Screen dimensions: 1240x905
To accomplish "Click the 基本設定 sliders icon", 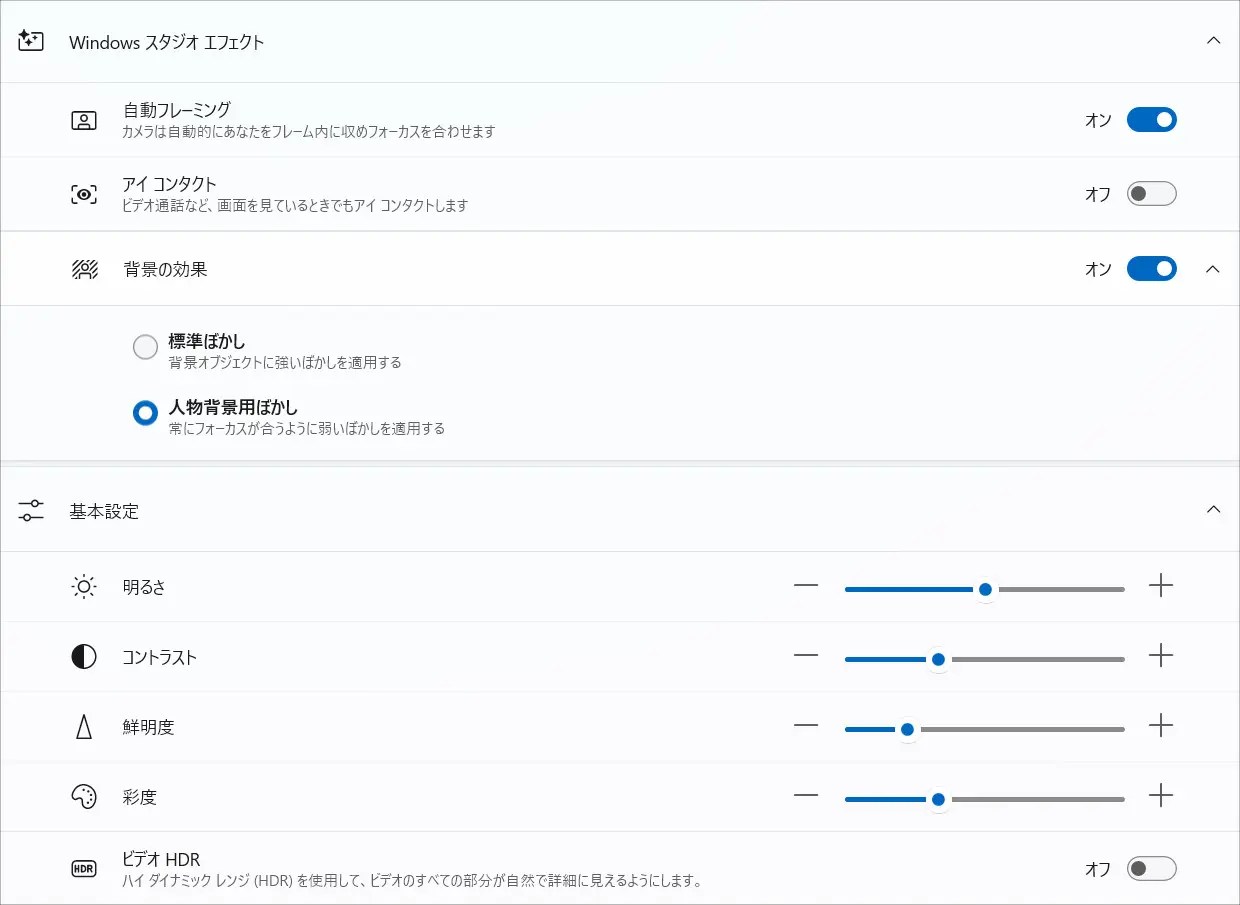I will click(x=31, y=510).
